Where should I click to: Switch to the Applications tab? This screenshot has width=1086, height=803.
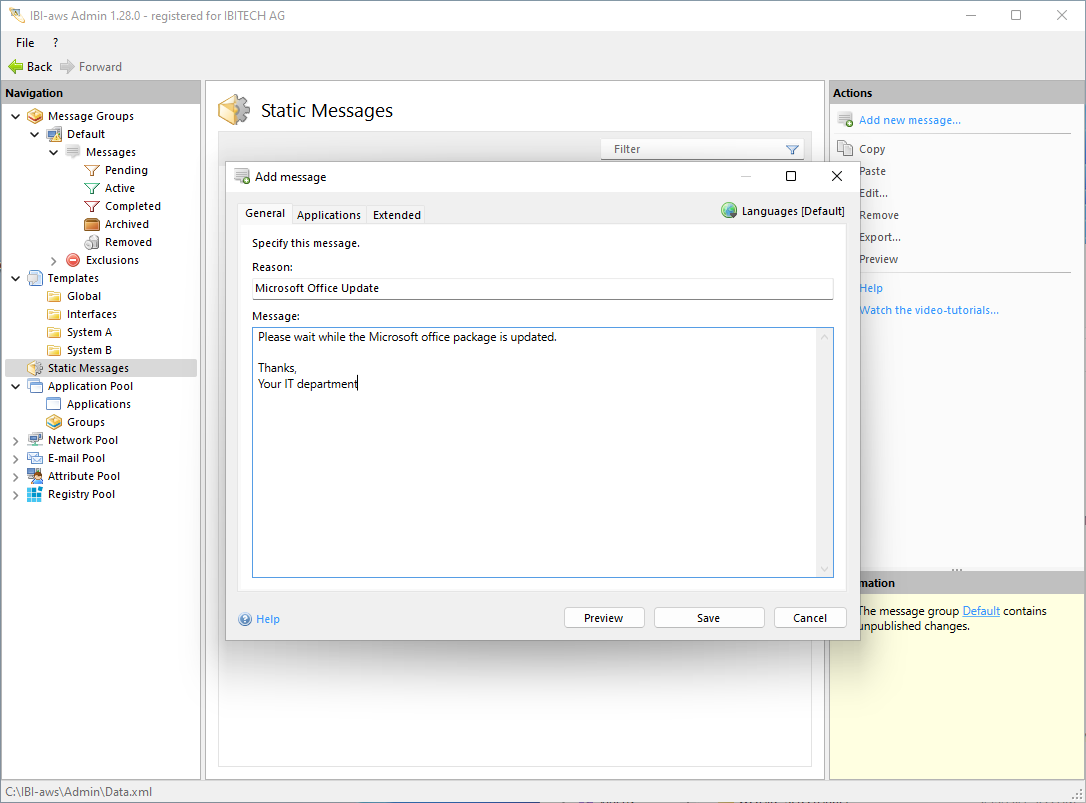click(x=328, y=215)
